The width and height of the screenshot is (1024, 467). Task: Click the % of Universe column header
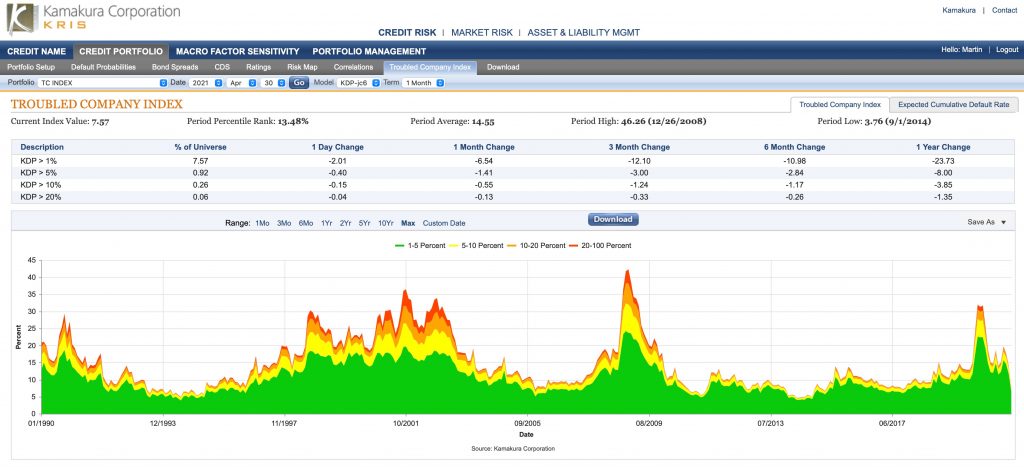(x=200, y=148)
